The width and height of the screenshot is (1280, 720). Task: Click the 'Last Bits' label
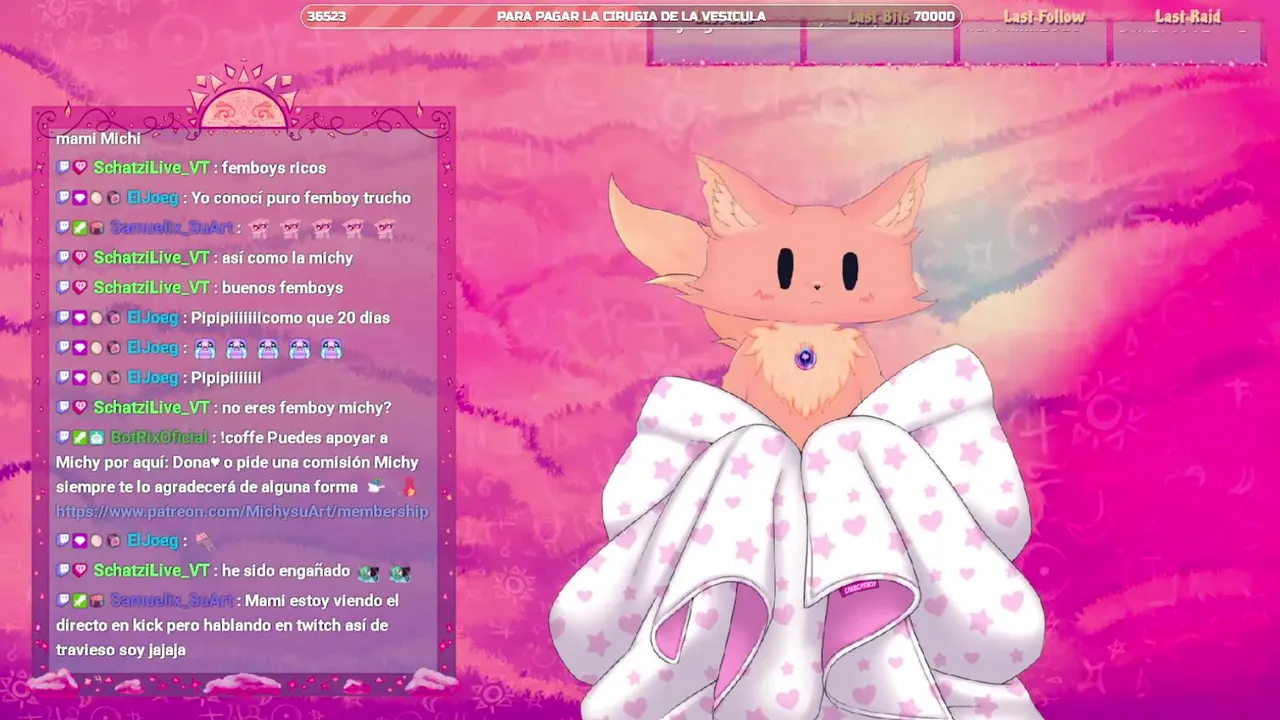[x=879, y=17]
